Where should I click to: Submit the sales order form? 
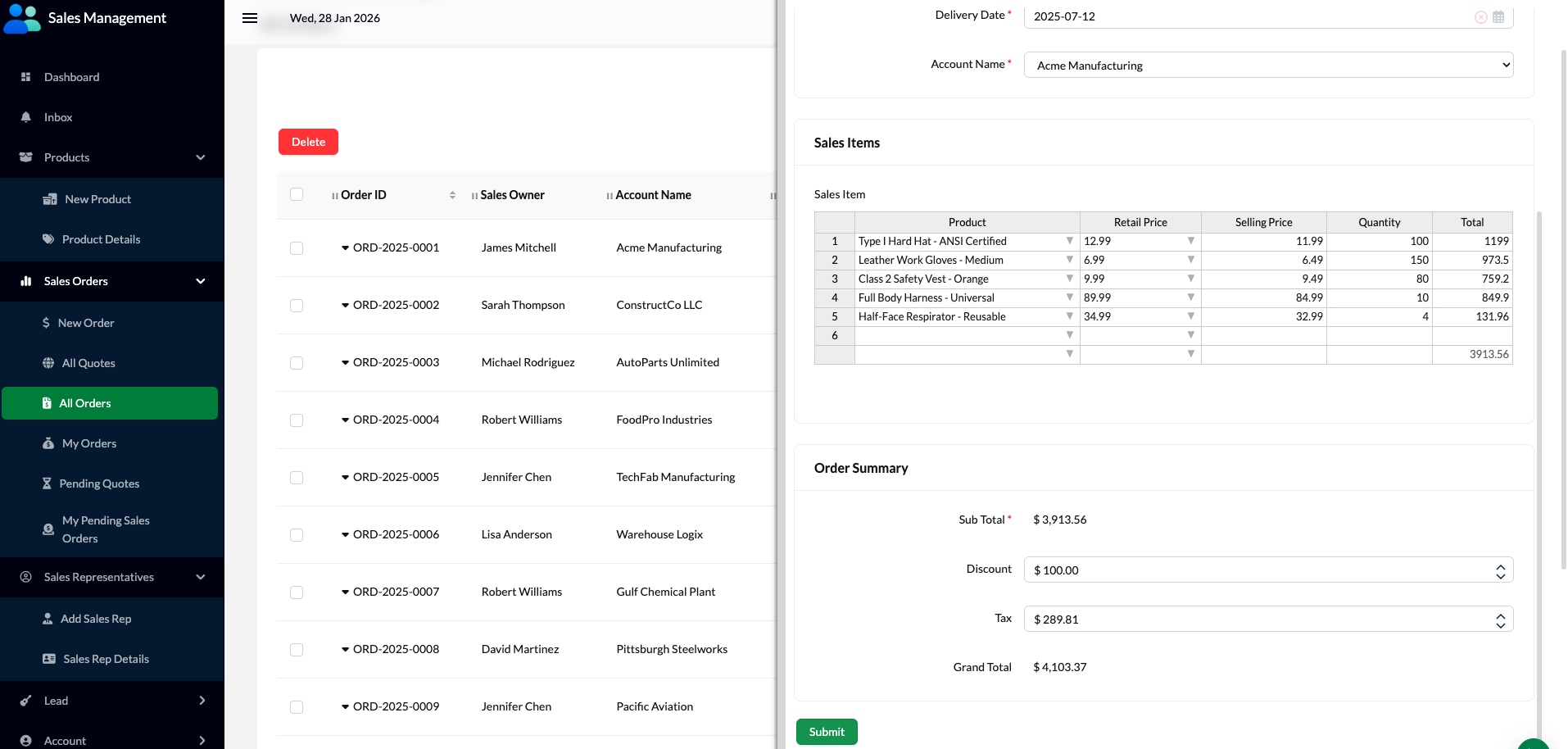click(827, 732)
